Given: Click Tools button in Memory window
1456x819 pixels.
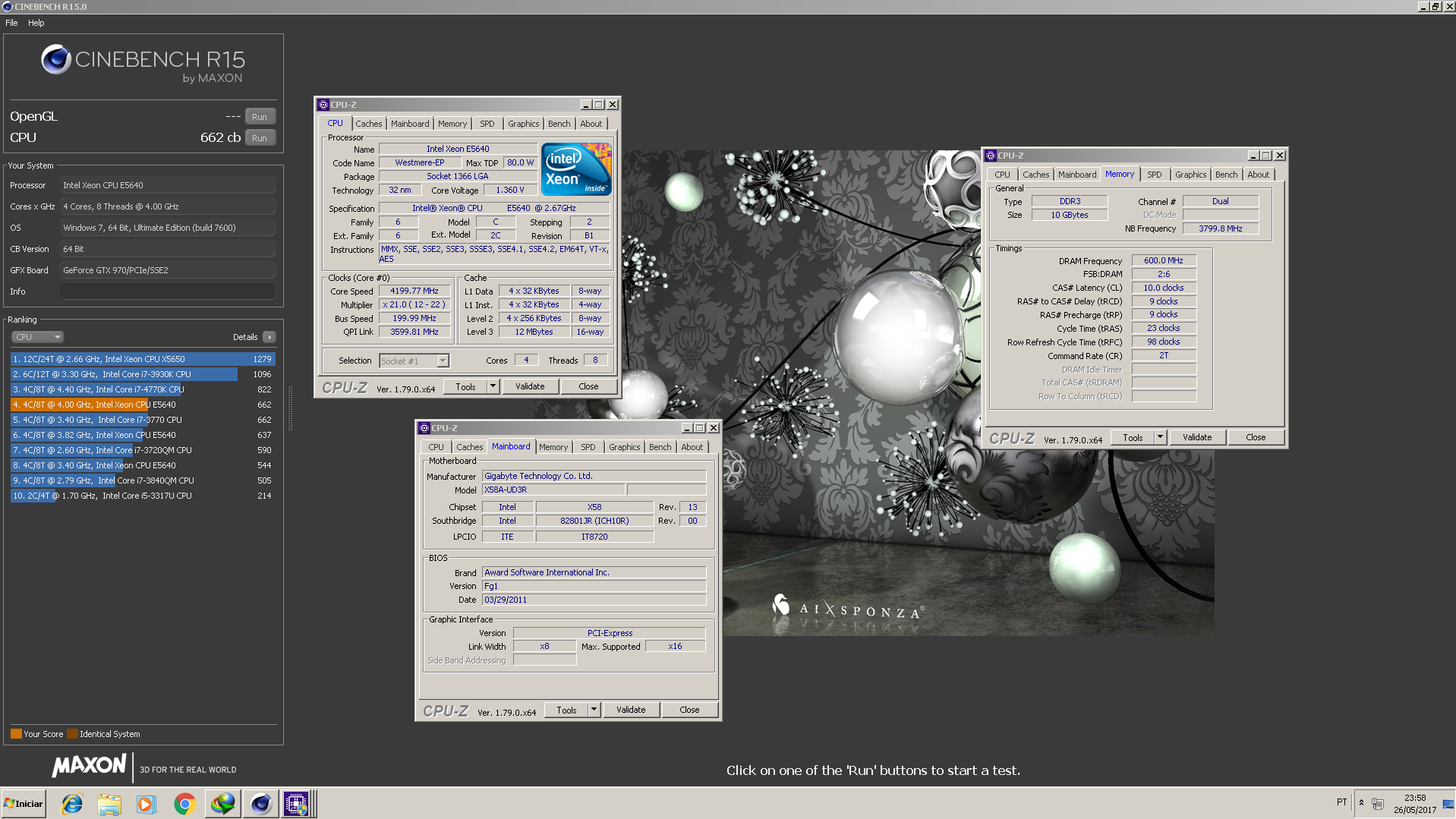Looking at the screenshot, I should pyautogui.click(x=1133, y=437).
